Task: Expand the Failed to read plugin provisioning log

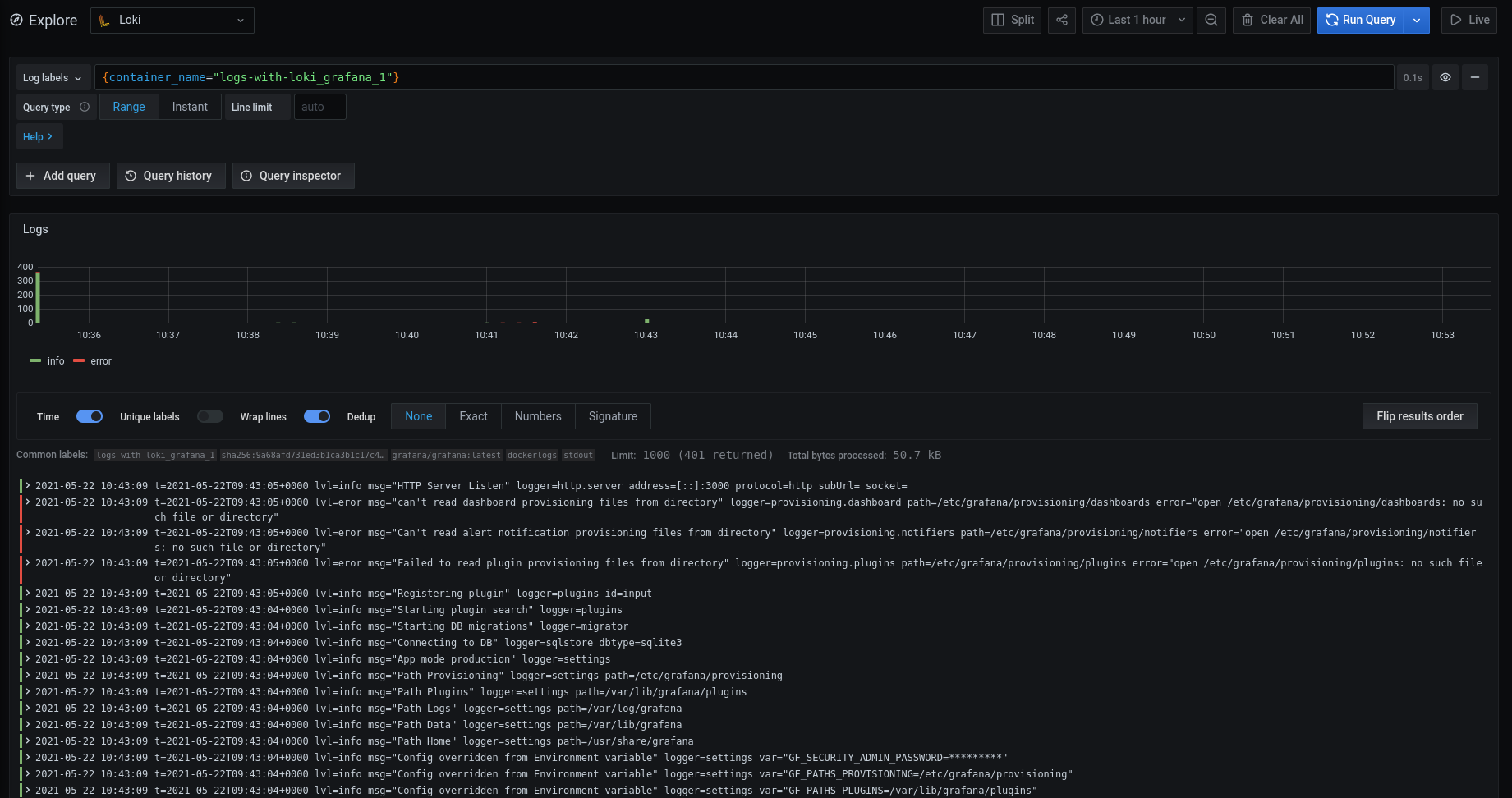Action: (28, 563)
